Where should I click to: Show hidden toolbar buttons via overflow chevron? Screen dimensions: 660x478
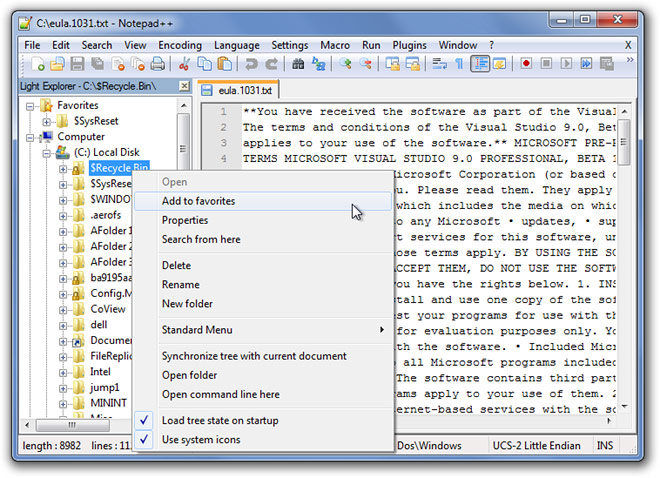pos(630,60)
